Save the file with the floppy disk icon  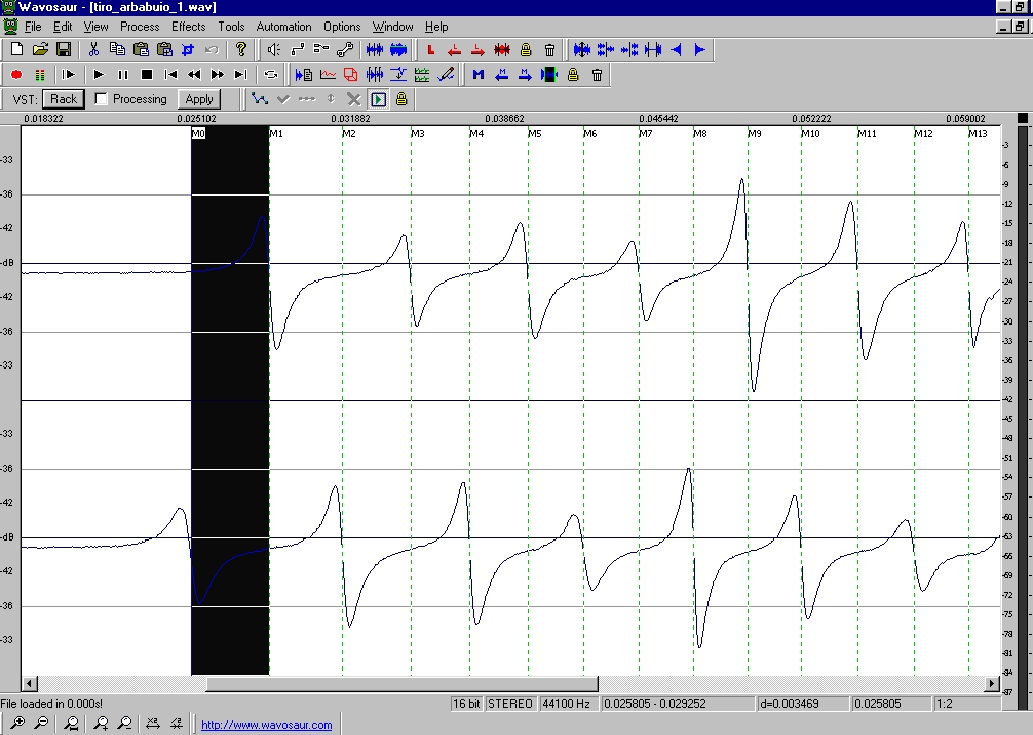tap(63, 49)
